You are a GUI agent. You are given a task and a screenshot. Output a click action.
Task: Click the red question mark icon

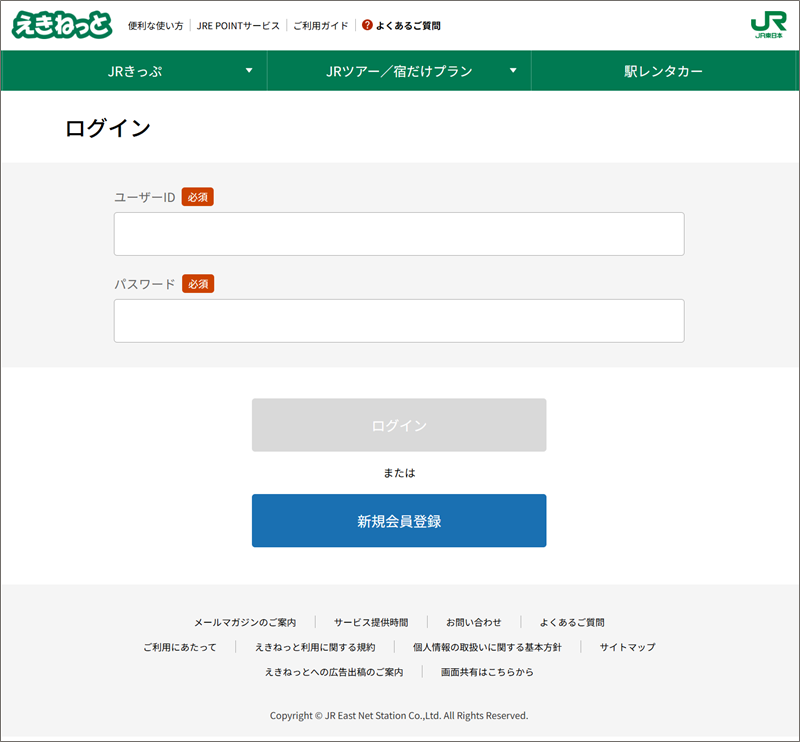click(367, 25)
